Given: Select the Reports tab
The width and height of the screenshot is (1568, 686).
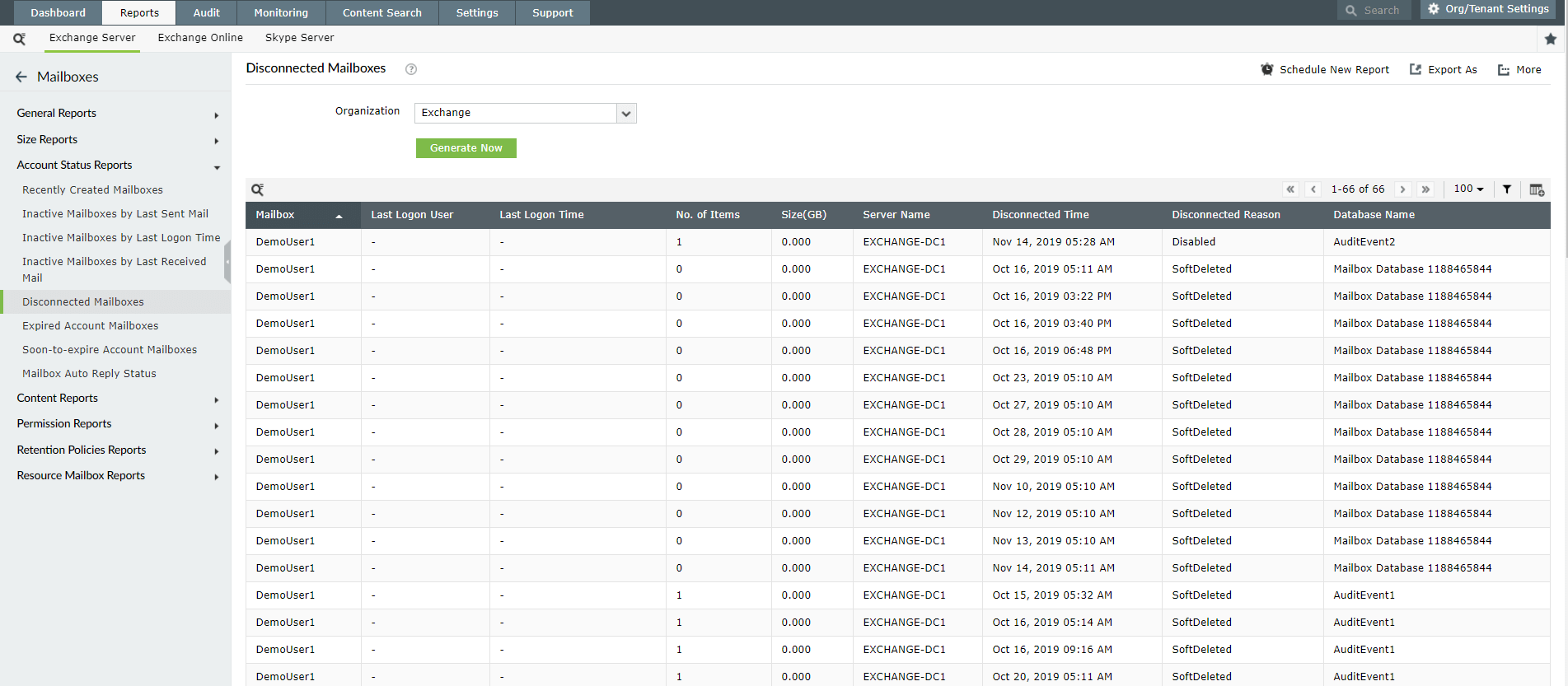Looking at the screenshot, I should click(139, 12).
